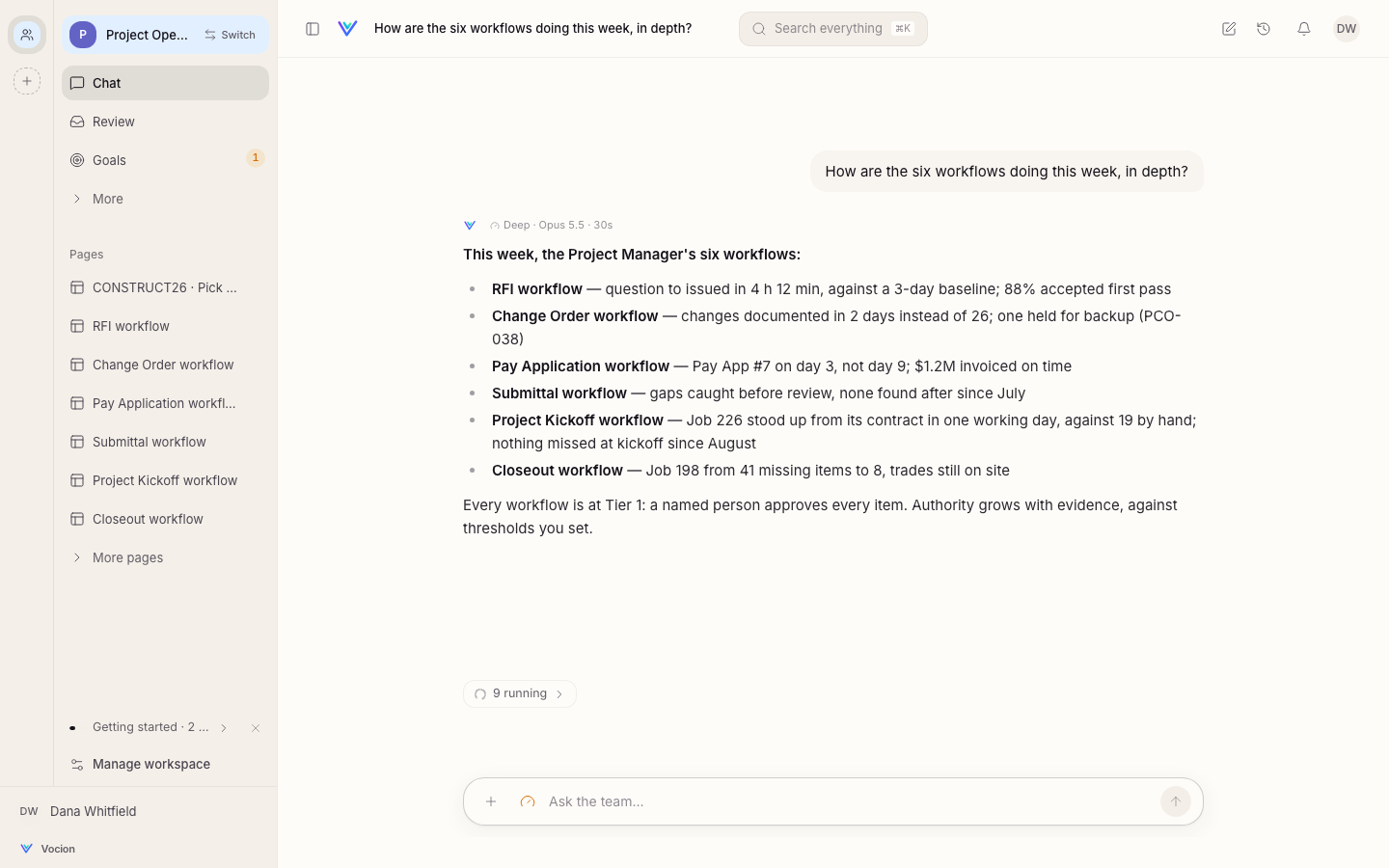The image size is (1389, 868).
Task: Click the orange mode icon in composer
Action: tap(528, 801)
